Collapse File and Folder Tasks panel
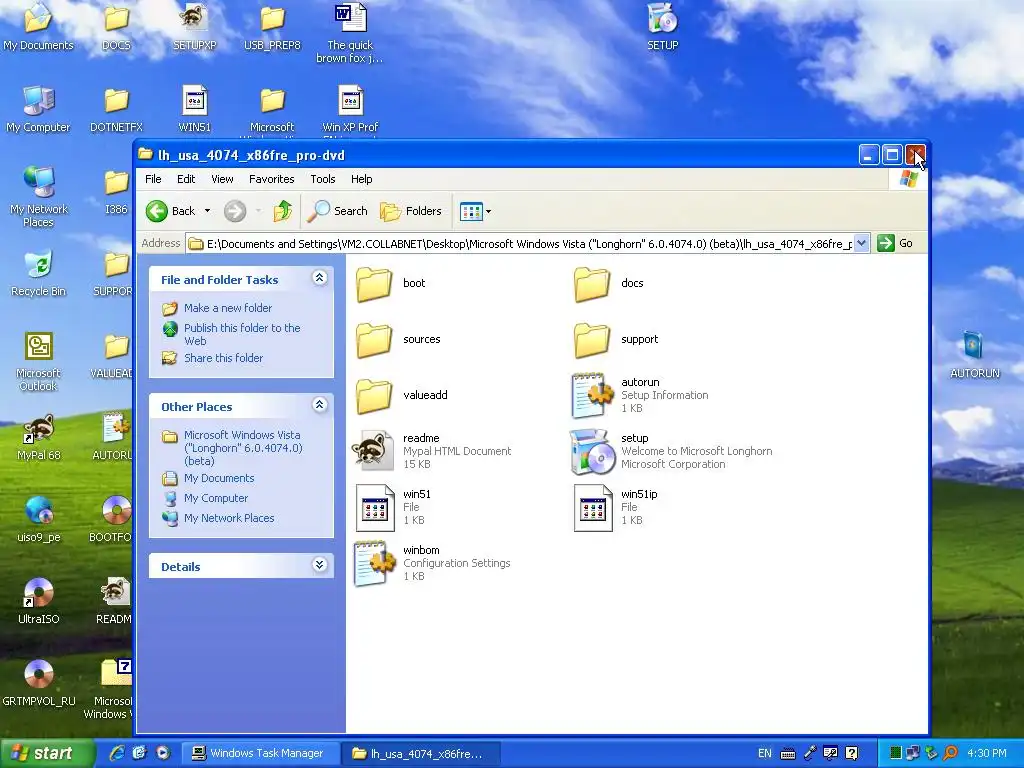 tap(319, 278)
